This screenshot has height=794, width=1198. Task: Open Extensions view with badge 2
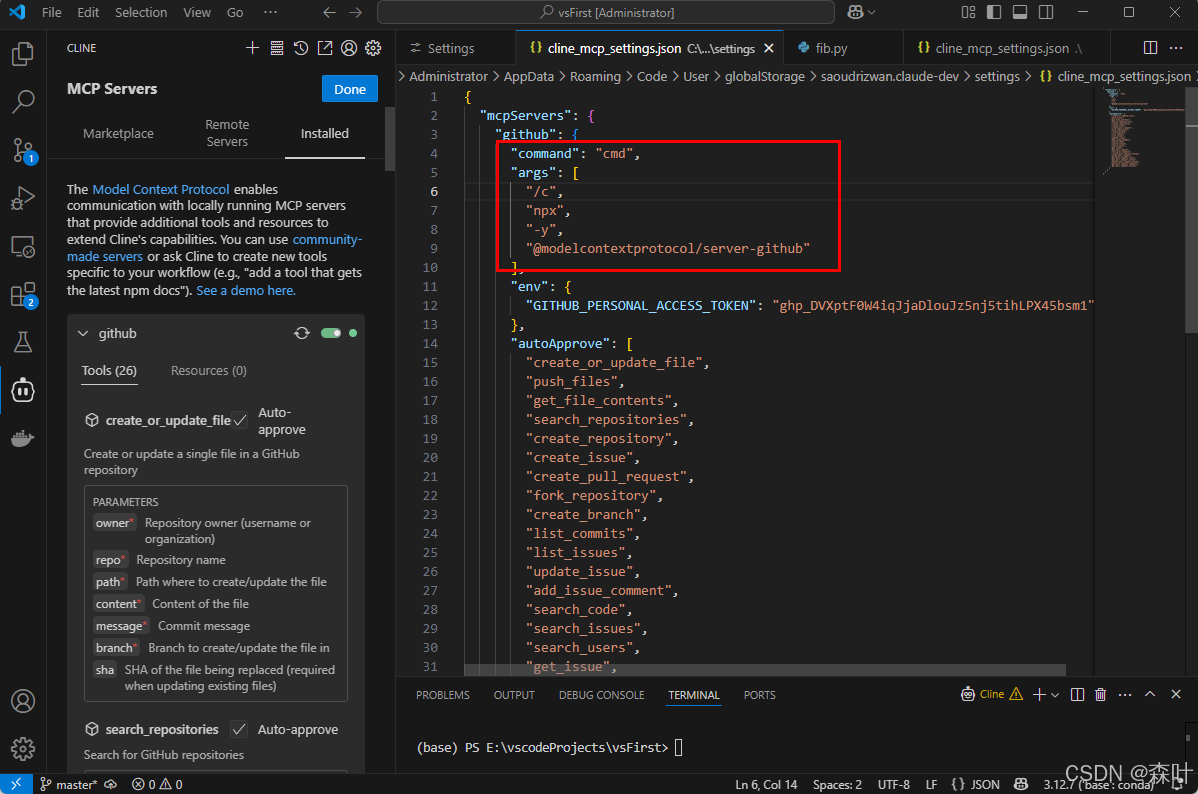click(x=23, y=295)
